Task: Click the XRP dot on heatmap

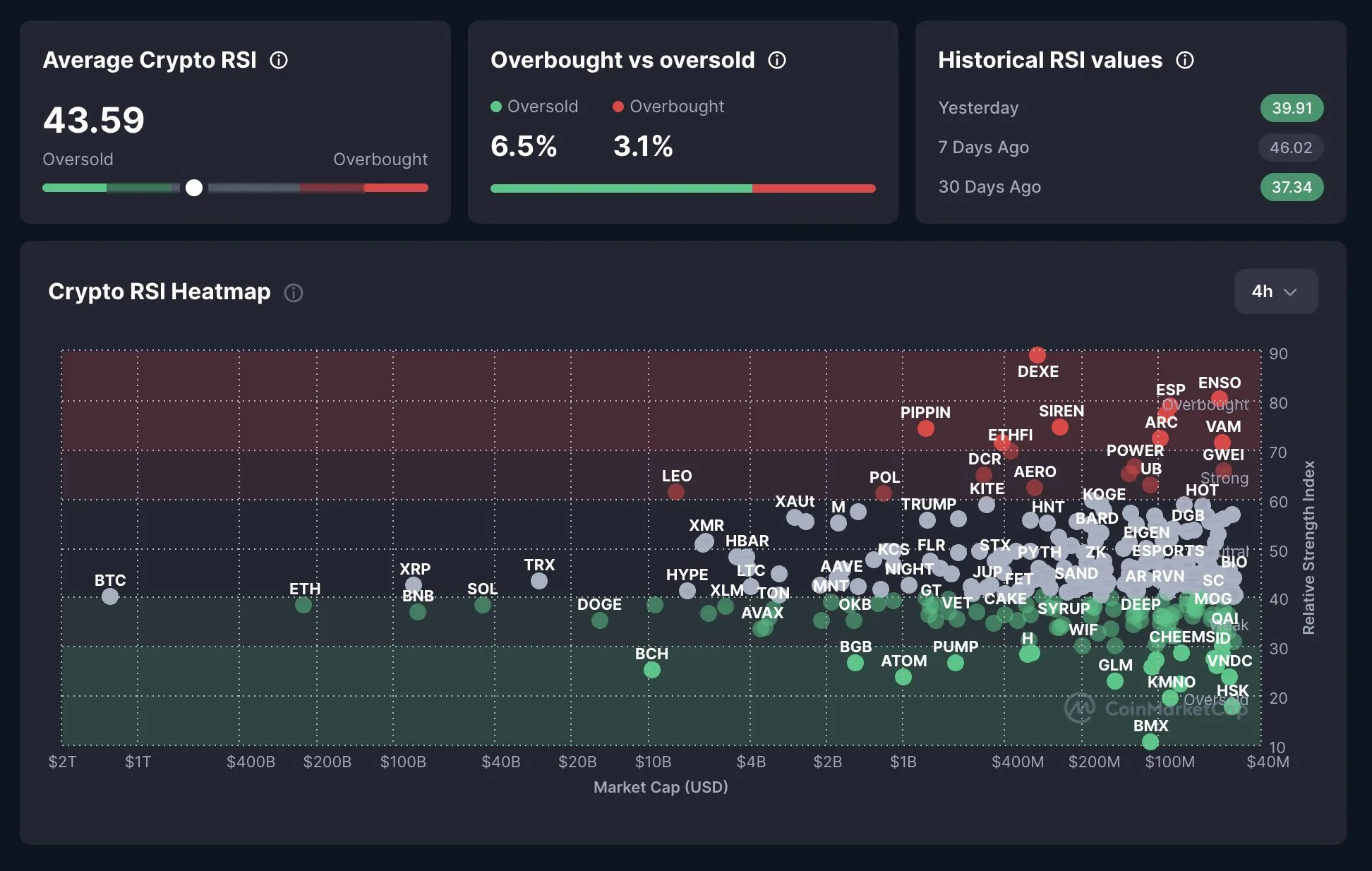Action: [x=414, y=585]
